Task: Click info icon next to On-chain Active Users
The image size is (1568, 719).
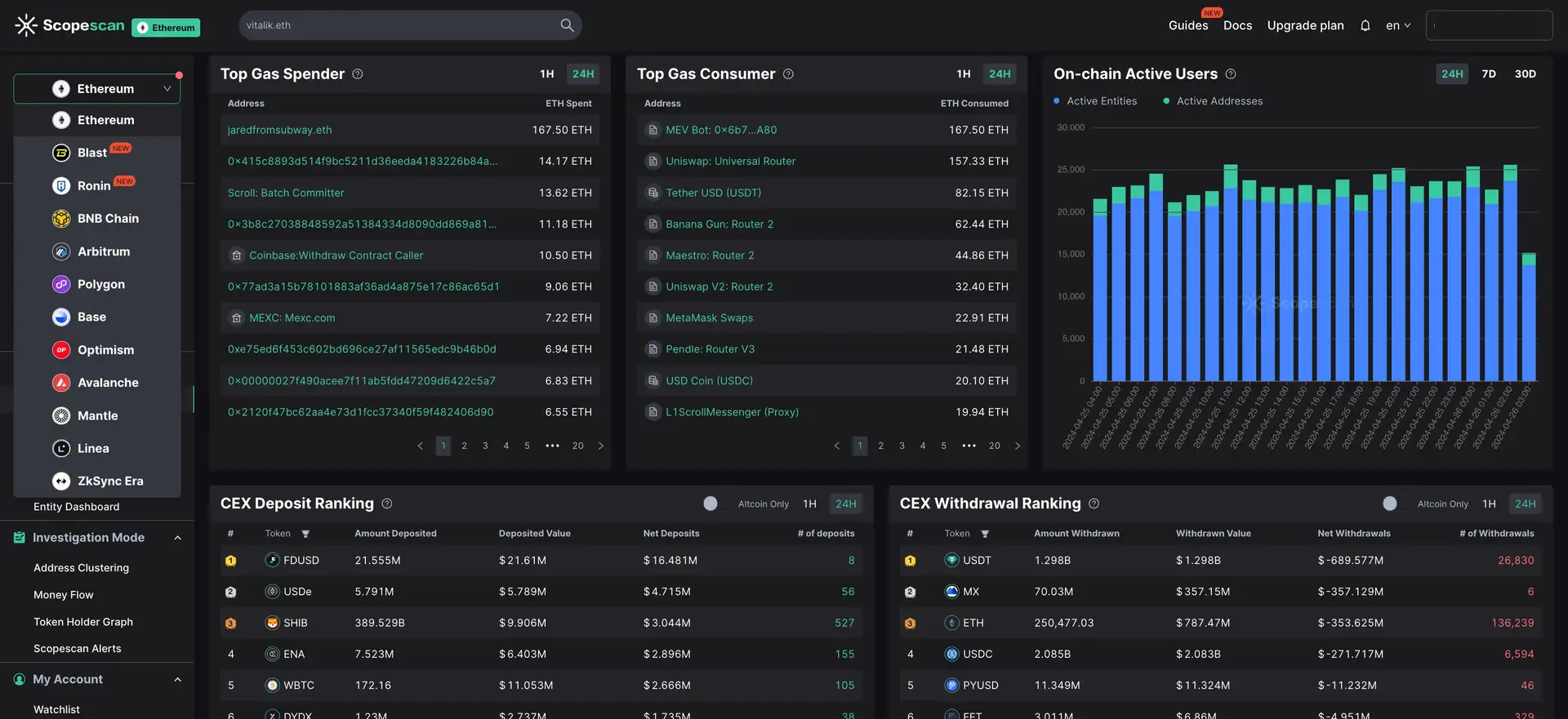Action: point(1231,74)
